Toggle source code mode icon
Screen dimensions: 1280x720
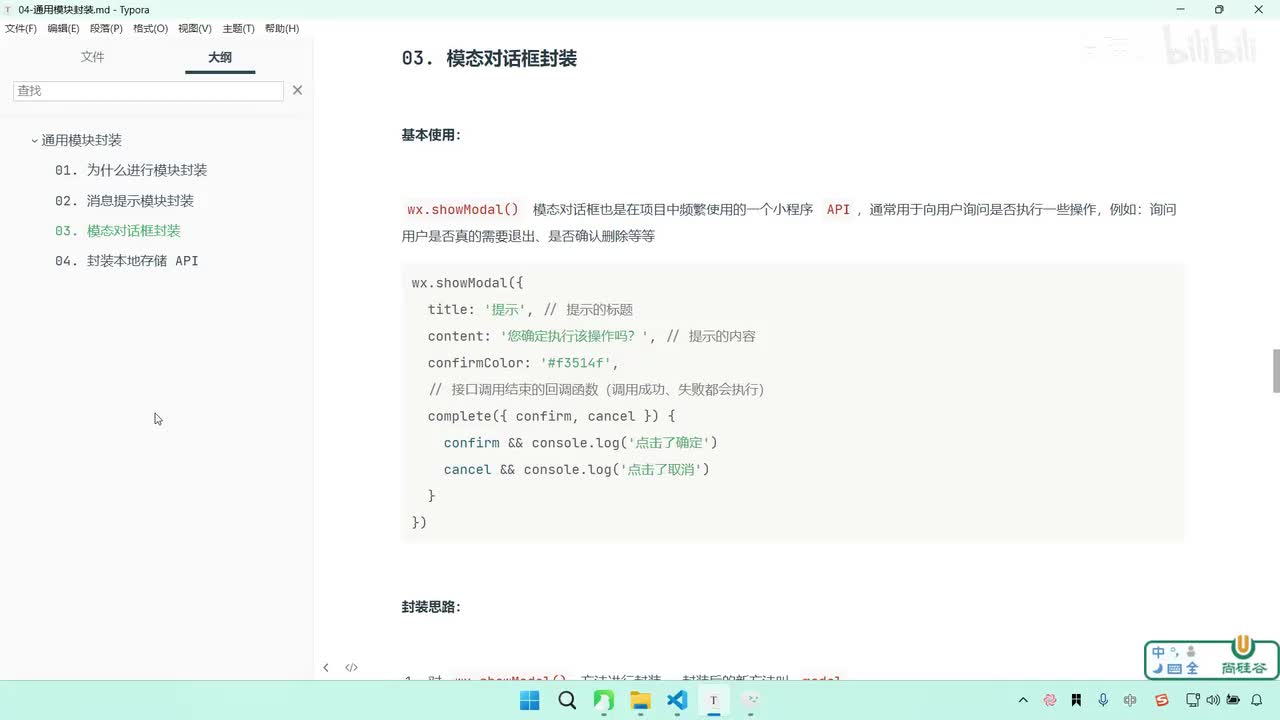coord(351,667)
